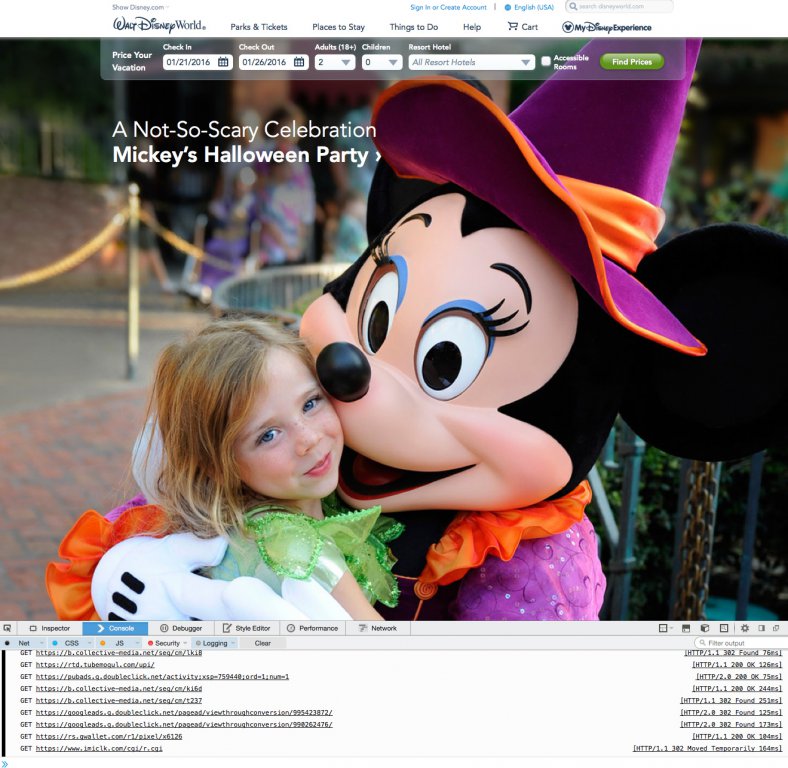Click the frame selector icon in devtools

pyautogui.click(x=664, y=628)
